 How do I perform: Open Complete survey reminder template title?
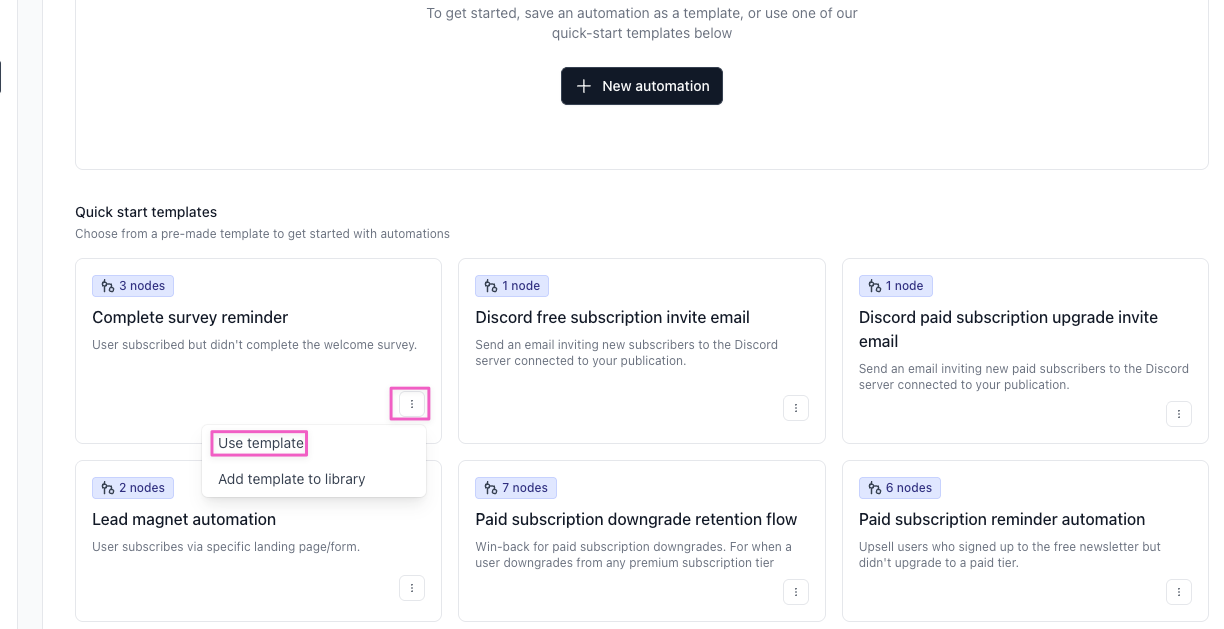(x=190, y=317)
